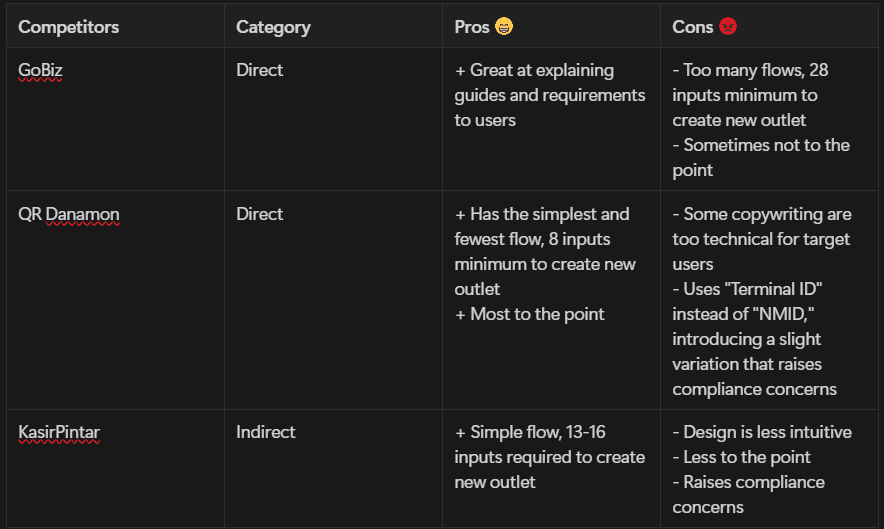Click the "Sometimes not to the point" line
This screenshot has height=529, width=884.
pyautogui.click(x=760, y=145)
